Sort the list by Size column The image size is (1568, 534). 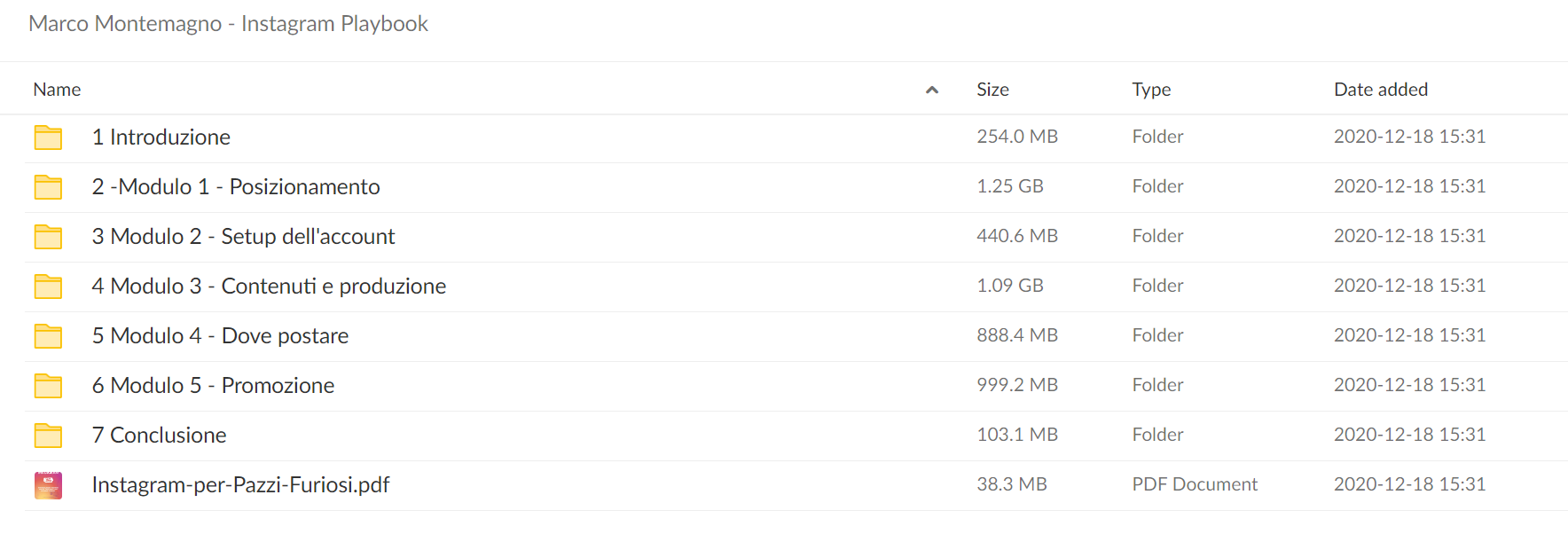(x=992, y=90)
